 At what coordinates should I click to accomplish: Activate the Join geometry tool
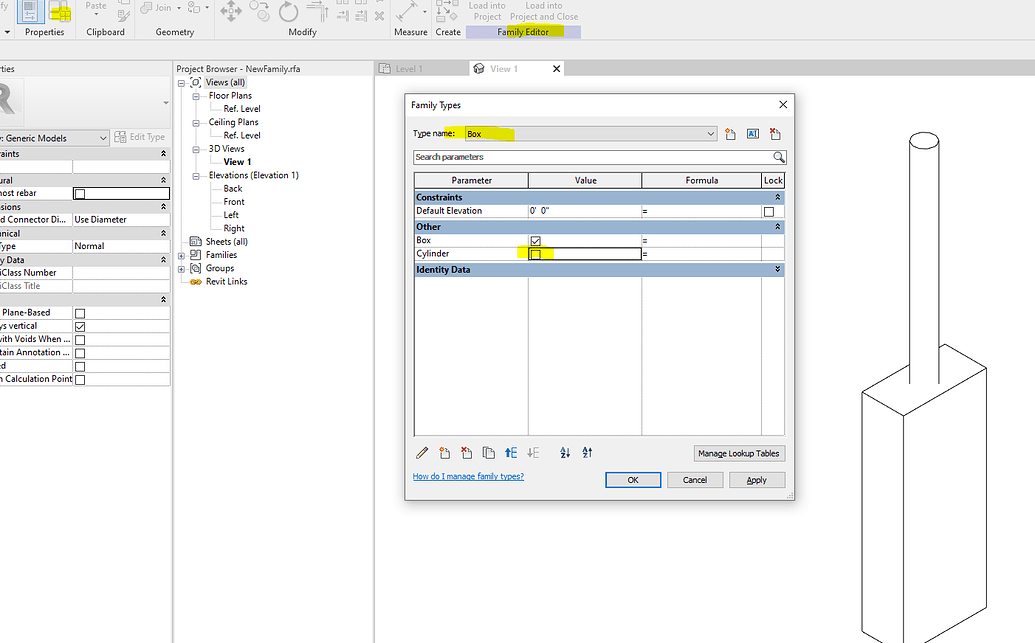click(x=157, y=7)
